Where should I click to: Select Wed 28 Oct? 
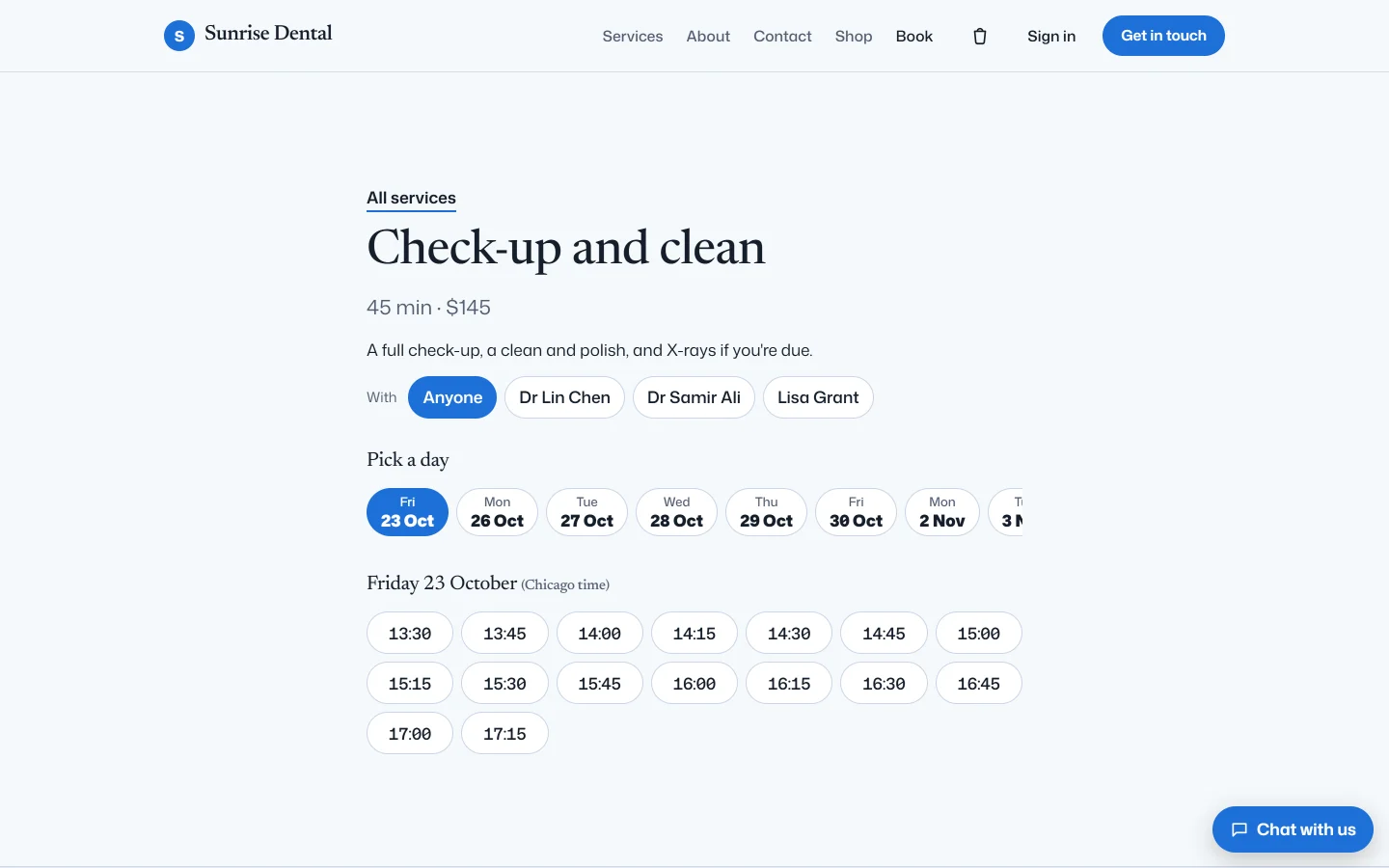coord(676,512)
